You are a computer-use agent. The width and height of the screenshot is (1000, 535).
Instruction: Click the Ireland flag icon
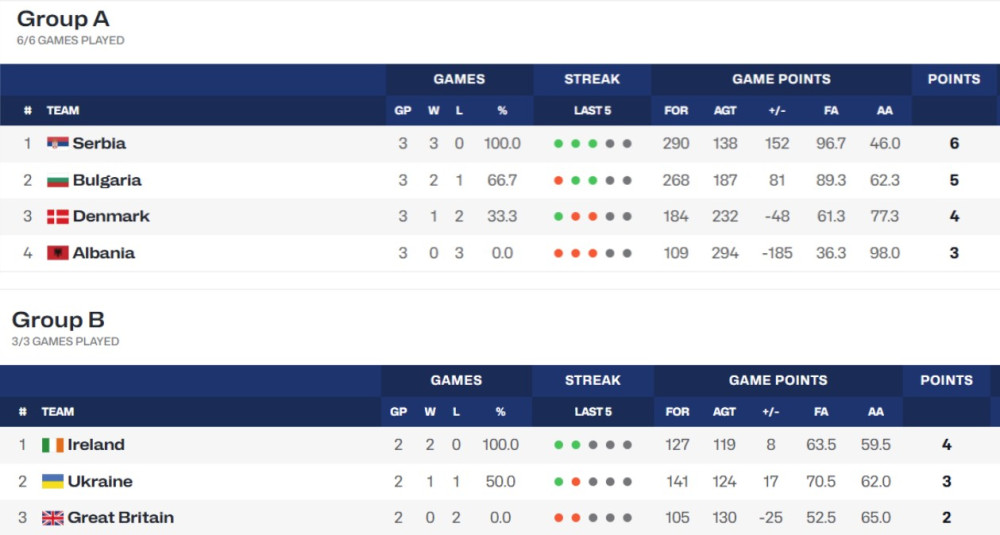point(52,445)
